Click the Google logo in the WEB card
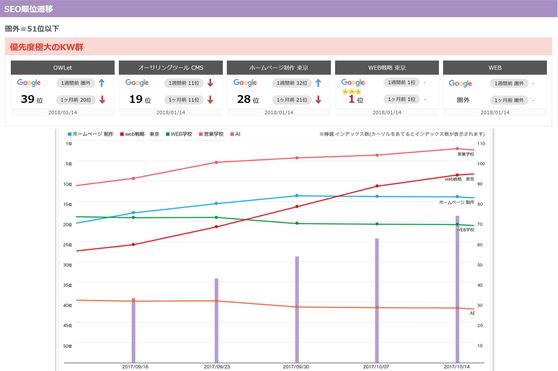 (x=460, y=84)
